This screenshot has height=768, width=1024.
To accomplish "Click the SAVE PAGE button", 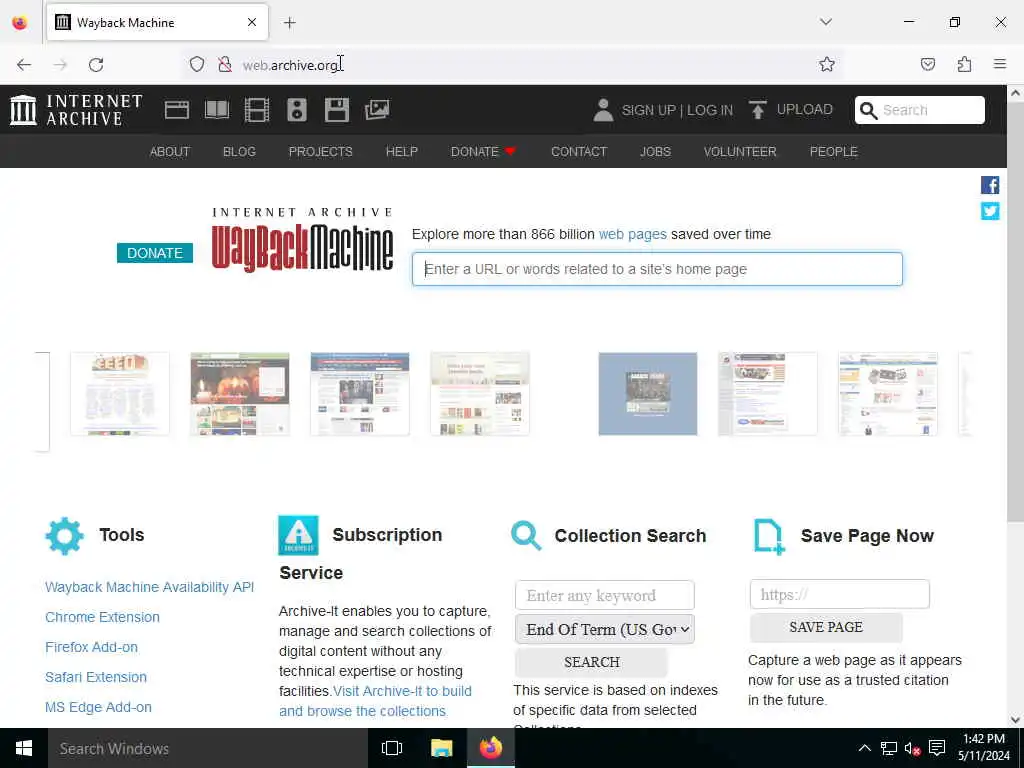I will point(826,628).
